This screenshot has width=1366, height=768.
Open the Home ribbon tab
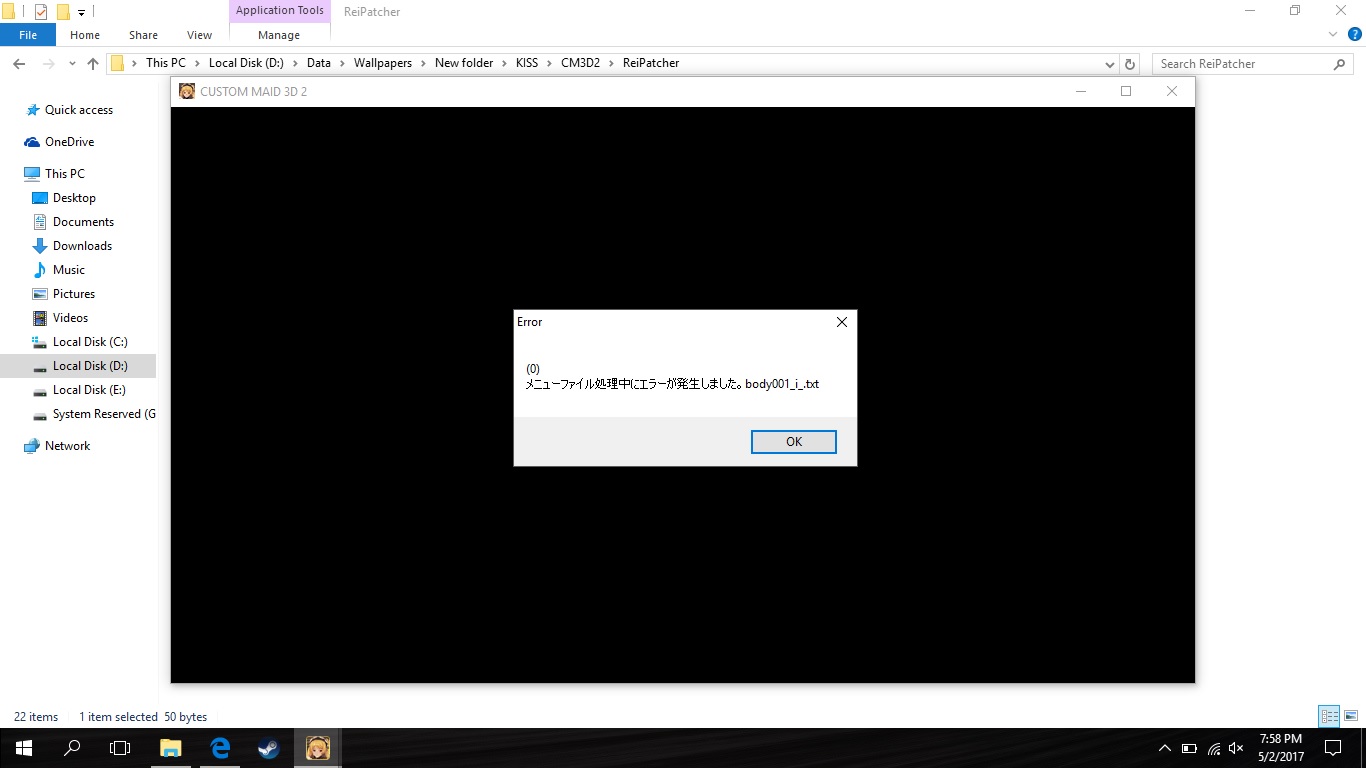(x=85, y=35)
